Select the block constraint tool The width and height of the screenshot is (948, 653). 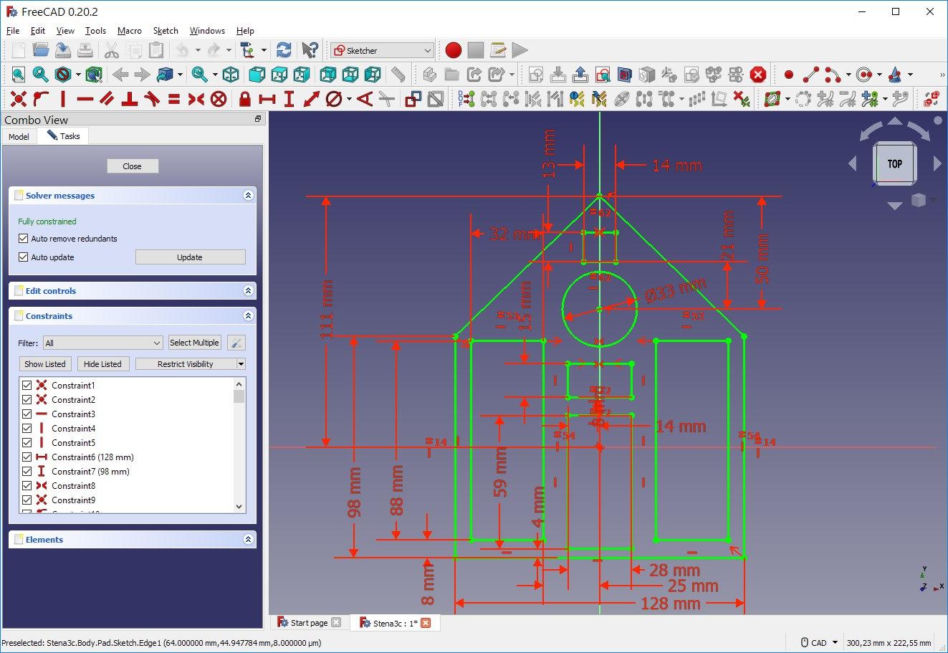pos(218,99)
